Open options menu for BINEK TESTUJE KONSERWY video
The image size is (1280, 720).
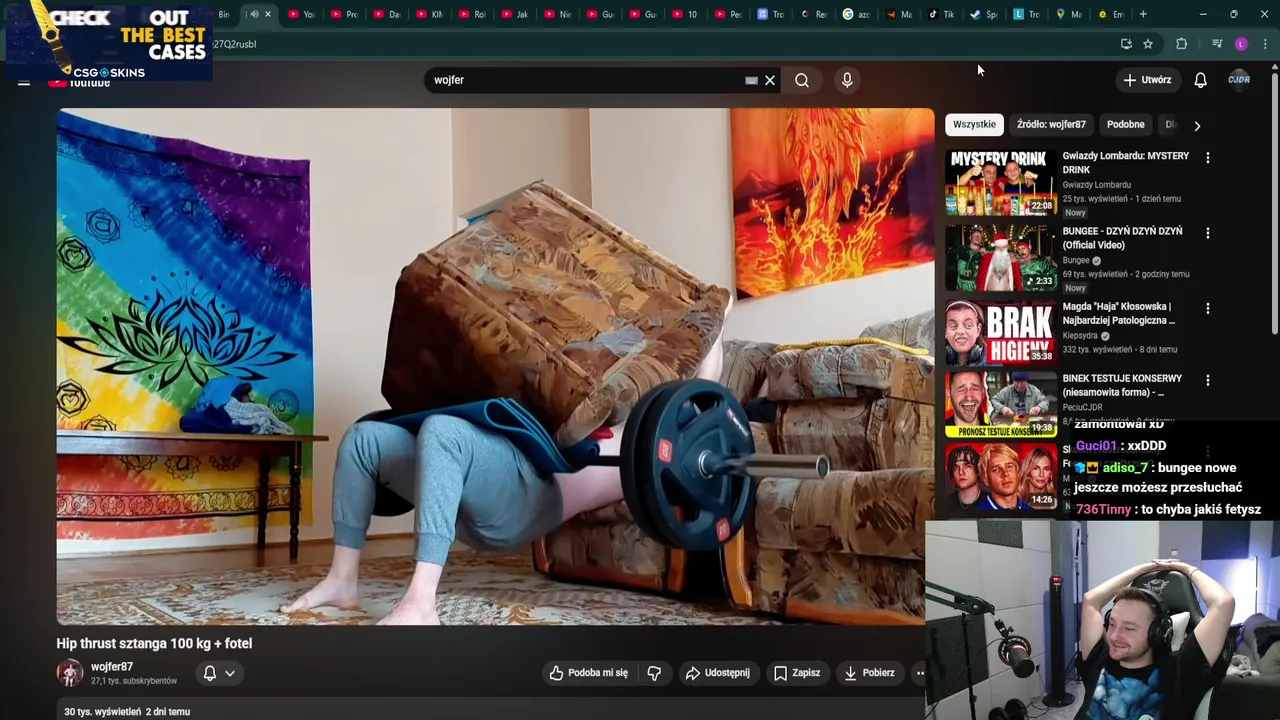click(1207, 381)
